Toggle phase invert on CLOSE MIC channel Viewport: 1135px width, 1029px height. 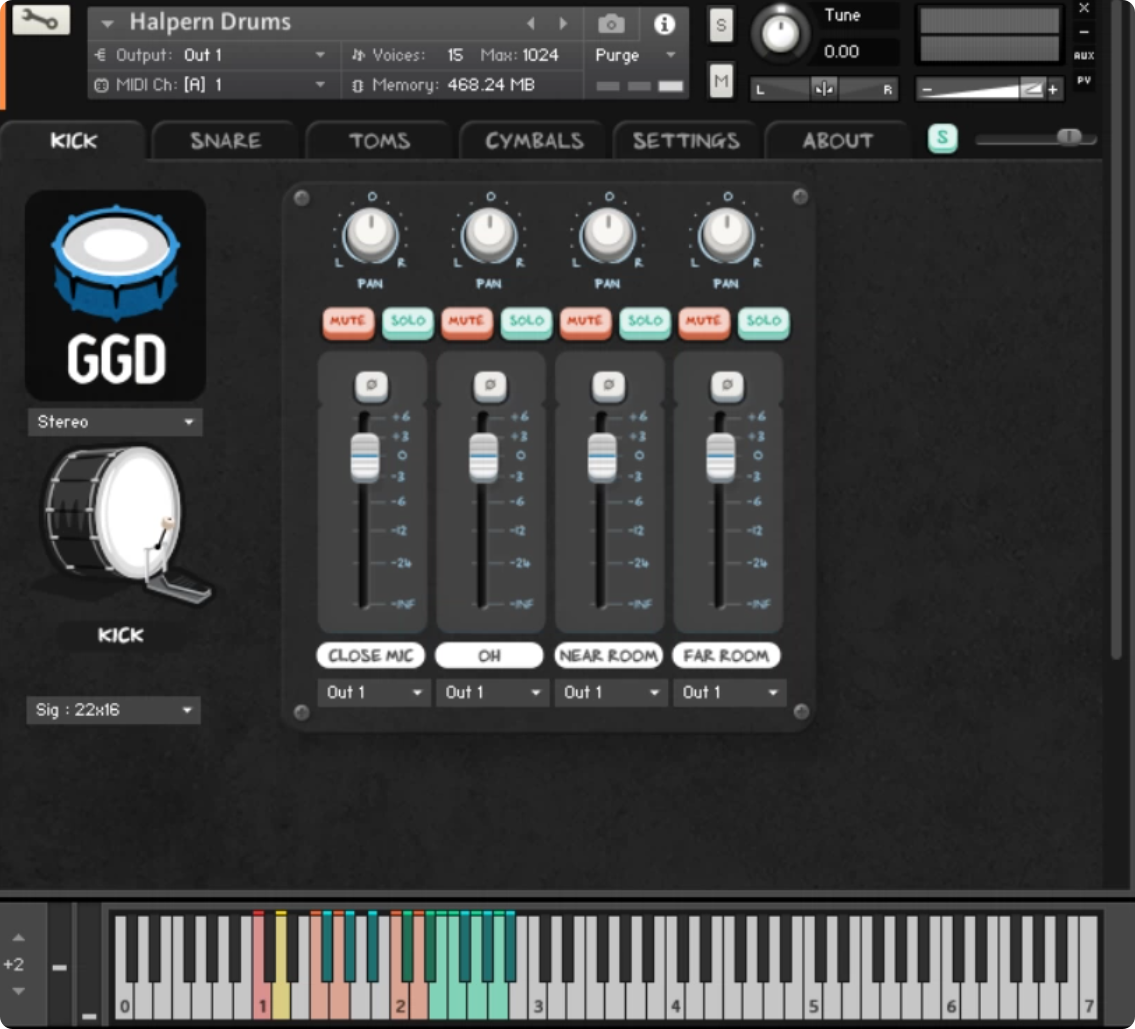click(371, 385)
